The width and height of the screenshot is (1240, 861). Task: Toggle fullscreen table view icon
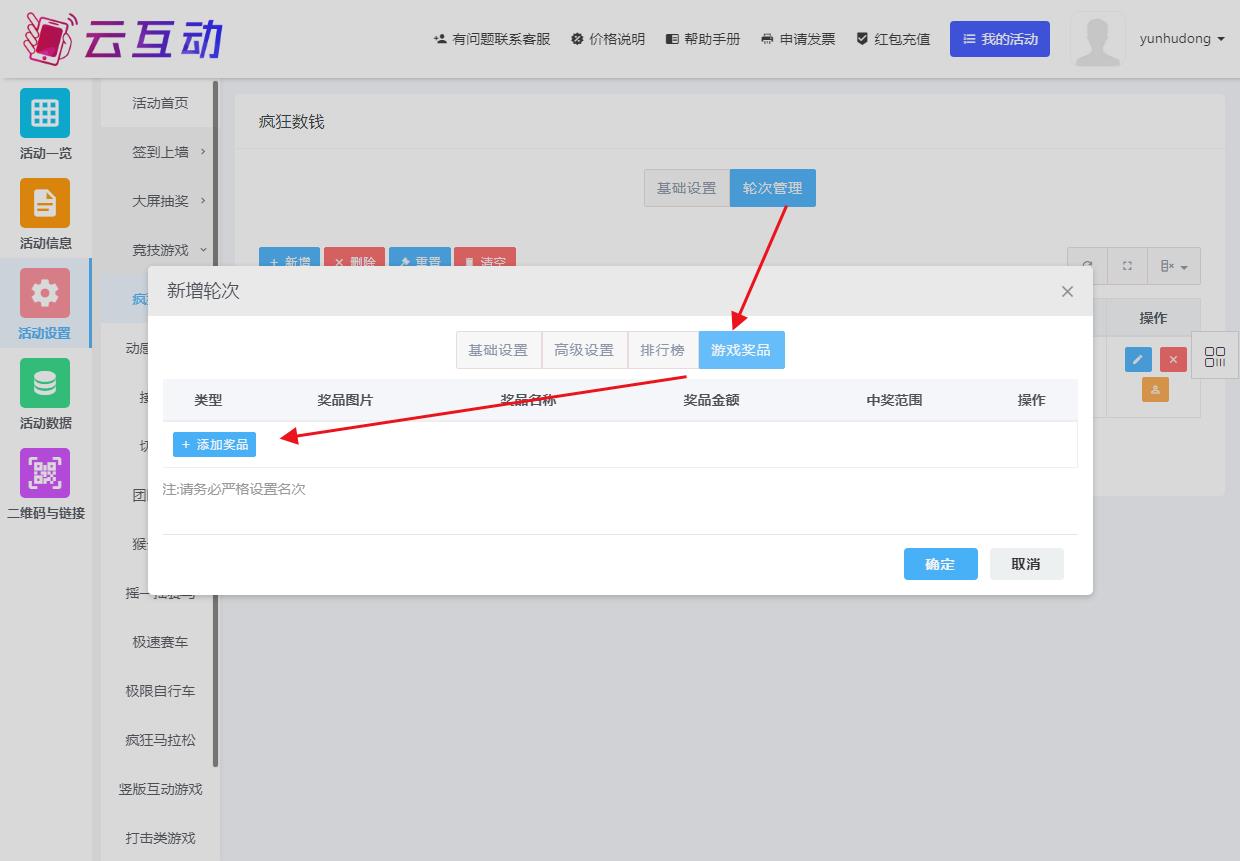coord(1127,266)
